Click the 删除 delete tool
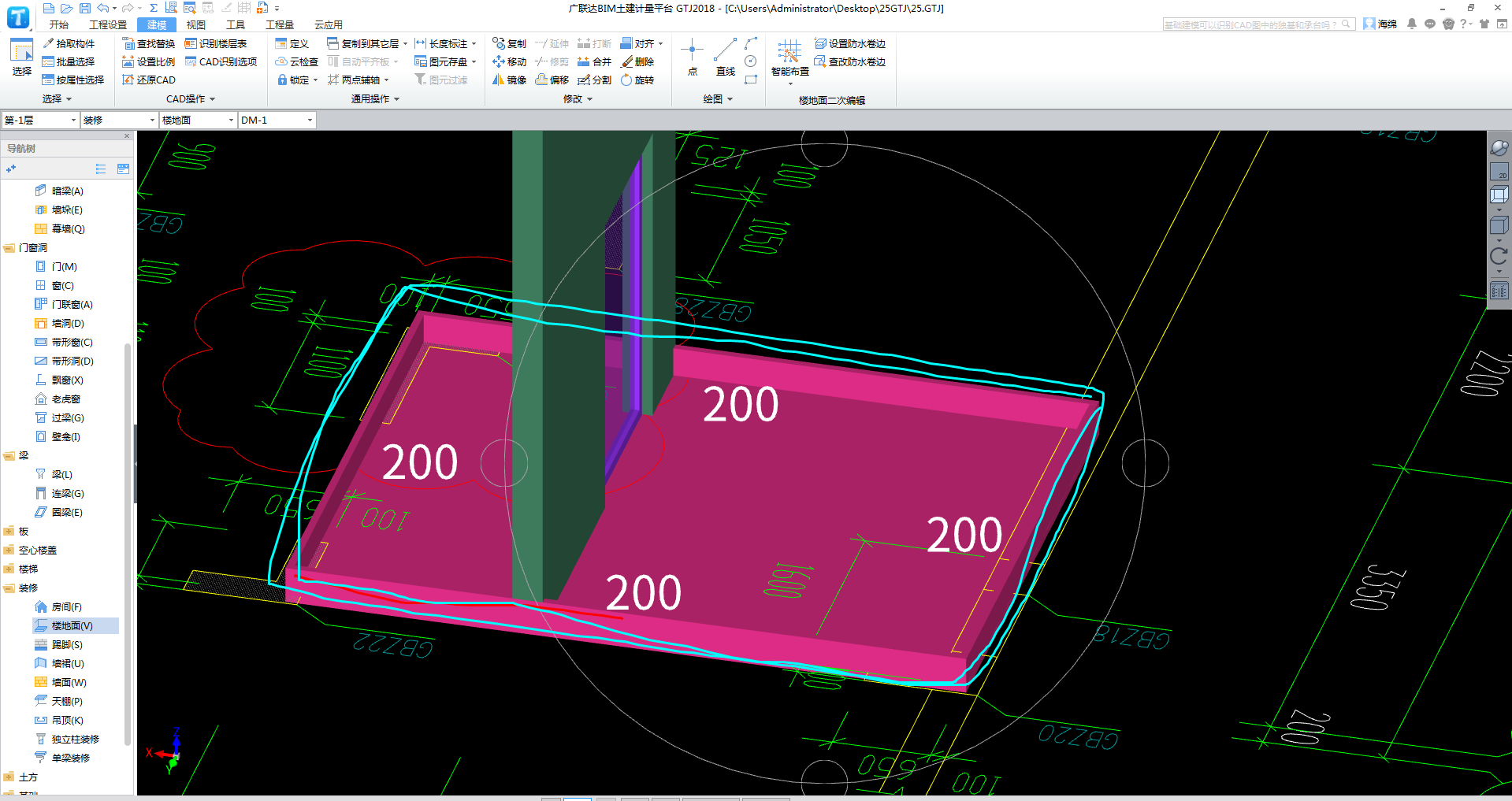The image size is (1512, 801). 637,61
